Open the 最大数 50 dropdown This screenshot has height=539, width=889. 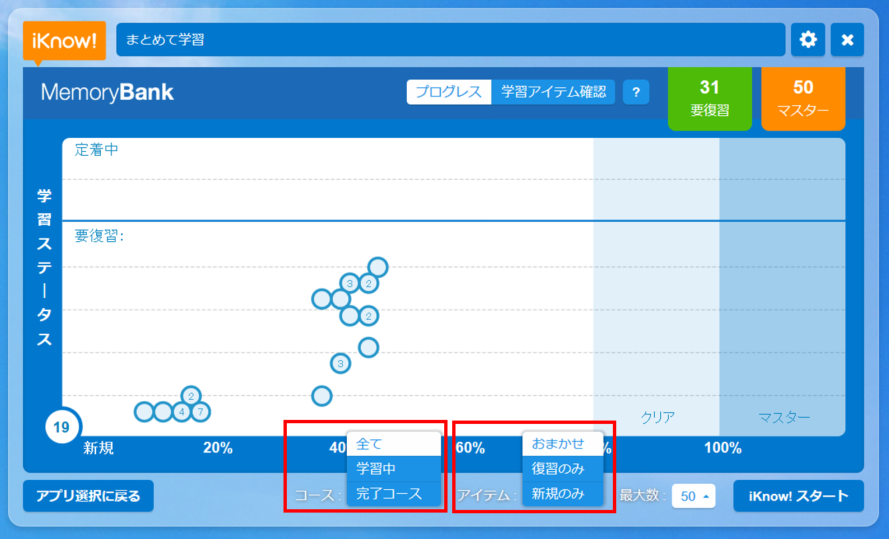click(693, 496)
